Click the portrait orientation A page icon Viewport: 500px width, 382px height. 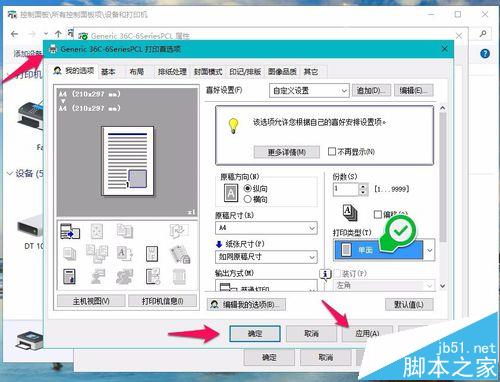(231, 193)
